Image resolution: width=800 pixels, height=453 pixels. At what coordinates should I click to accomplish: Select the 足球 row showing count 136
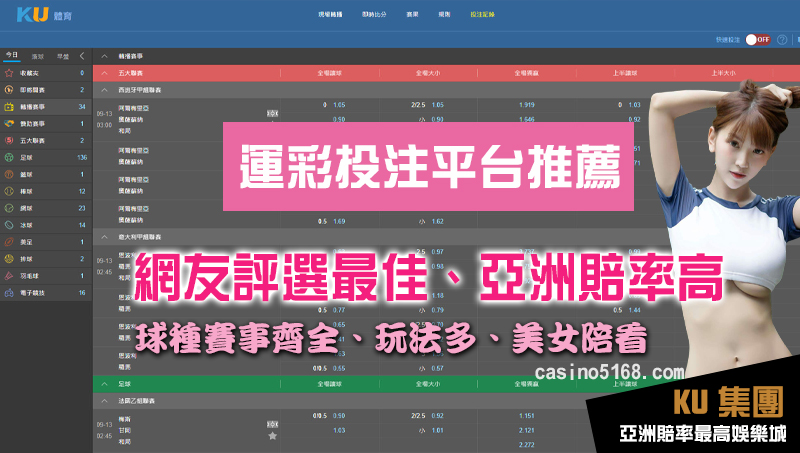46,157
